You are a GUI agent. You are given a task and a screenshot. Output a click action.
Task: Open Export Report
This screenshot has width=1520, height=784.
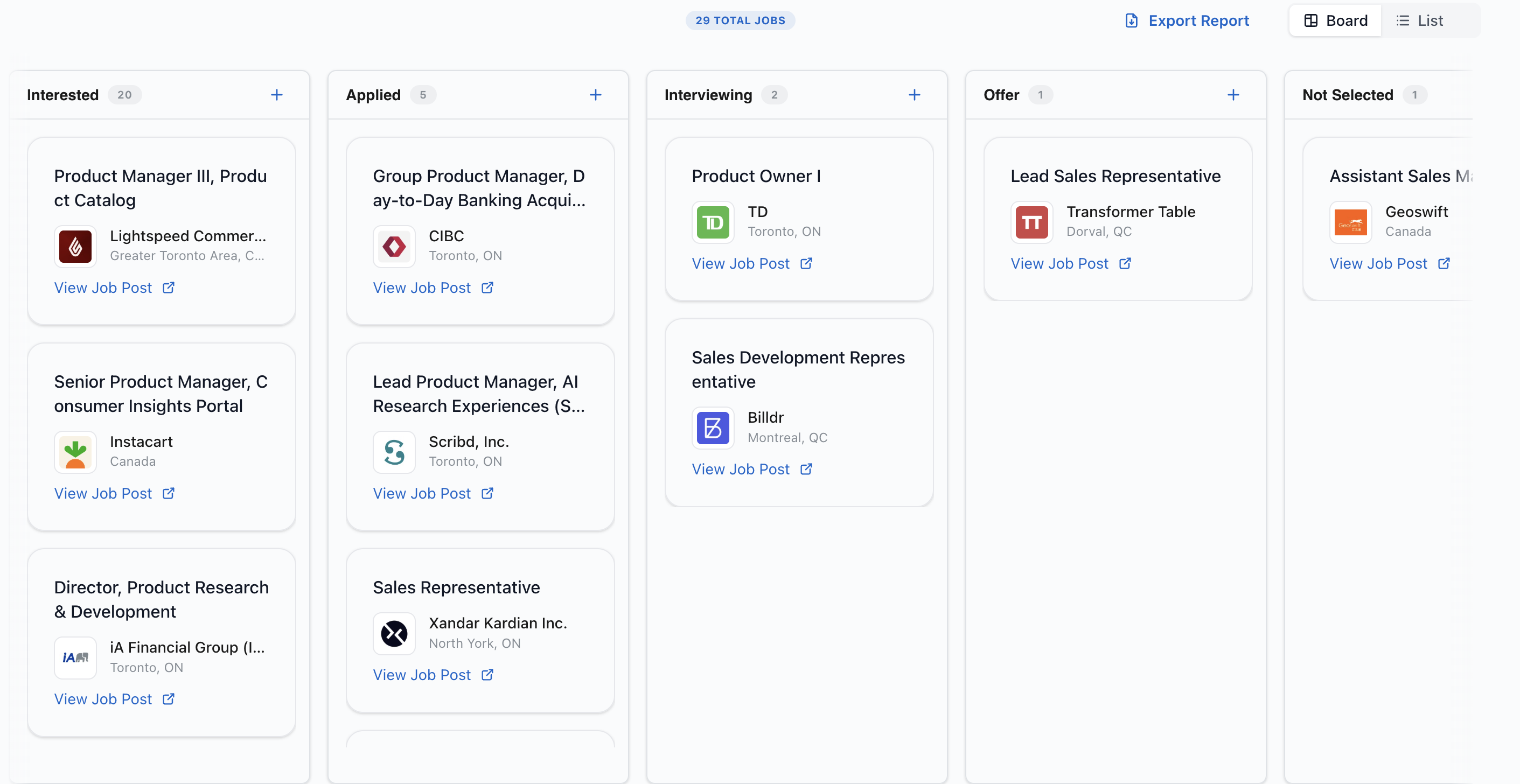coord(1187,20)
